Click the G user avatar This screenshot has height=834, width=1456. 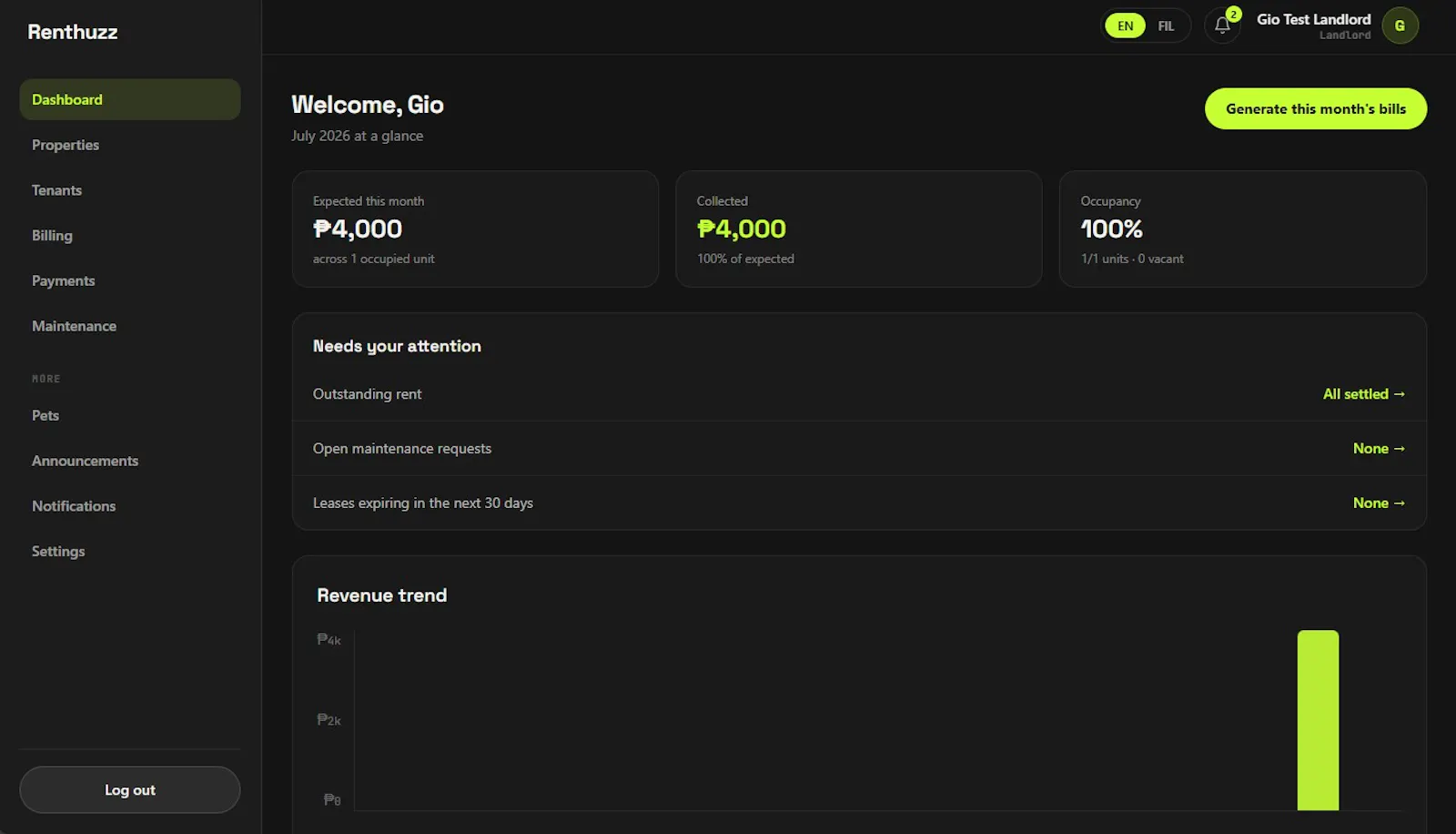click(x=1400, y=25)
